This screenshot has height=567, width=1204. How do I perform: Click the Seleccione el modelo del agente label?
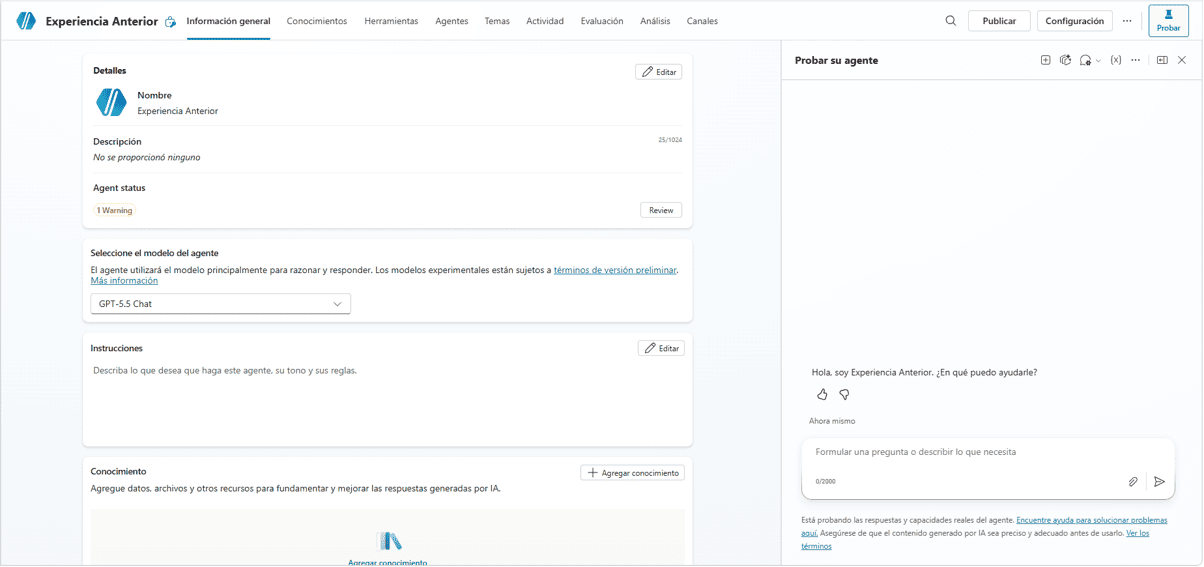(x=154, y=253)
